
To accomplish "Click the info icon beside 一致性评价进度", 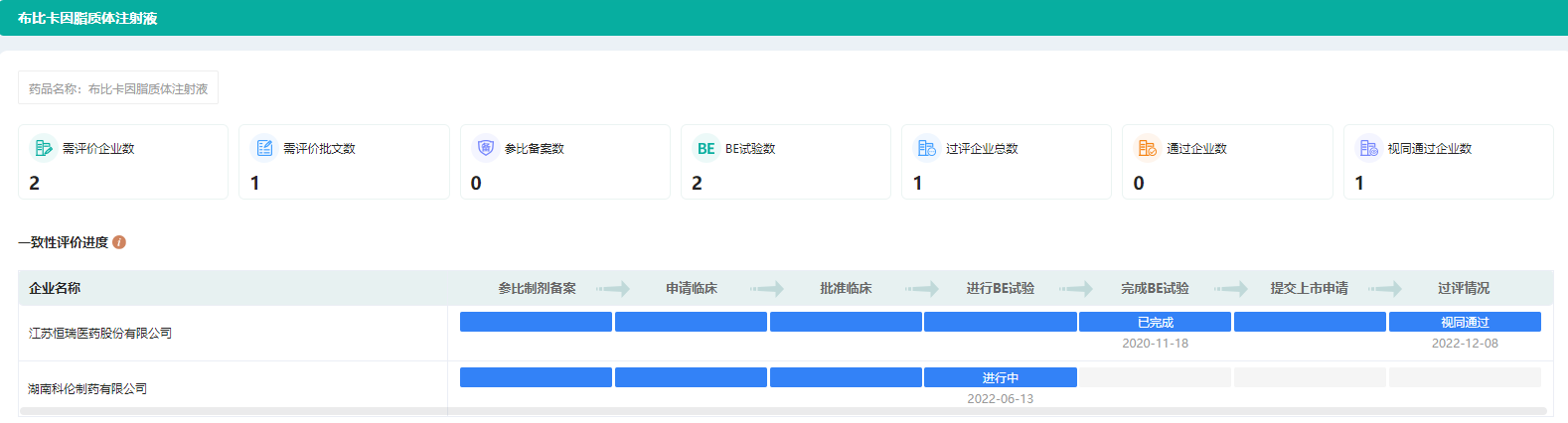I will pos(119,242).
